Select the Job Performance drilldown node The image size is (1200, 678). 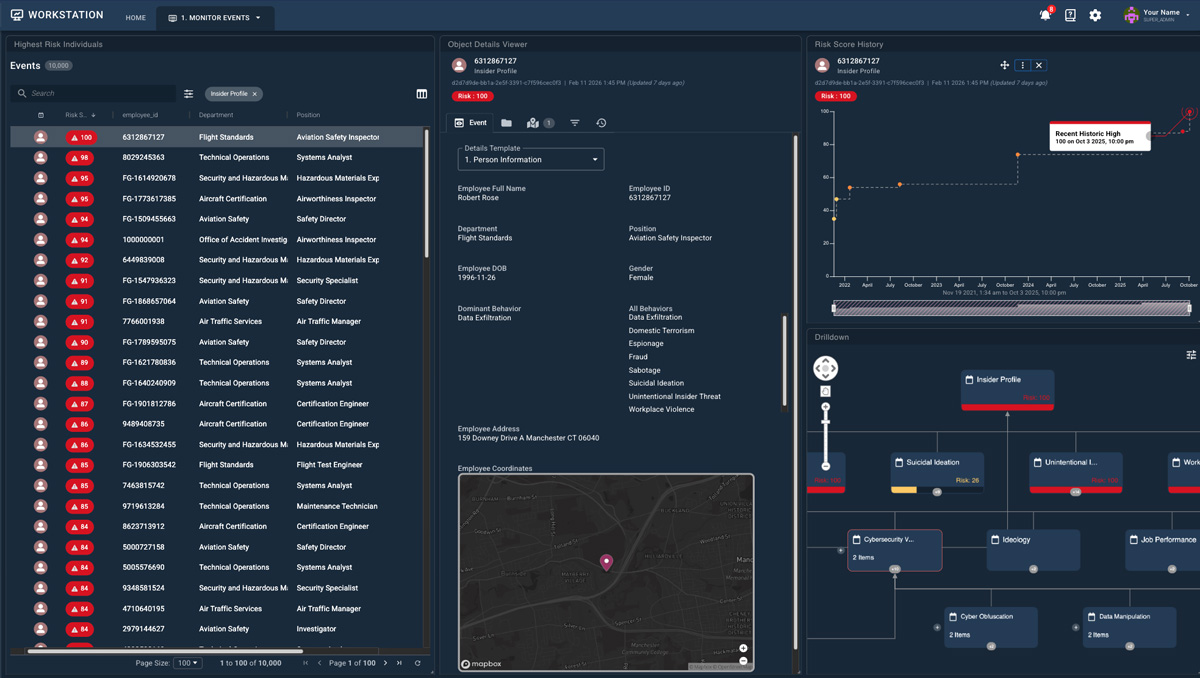(1163, 550)
